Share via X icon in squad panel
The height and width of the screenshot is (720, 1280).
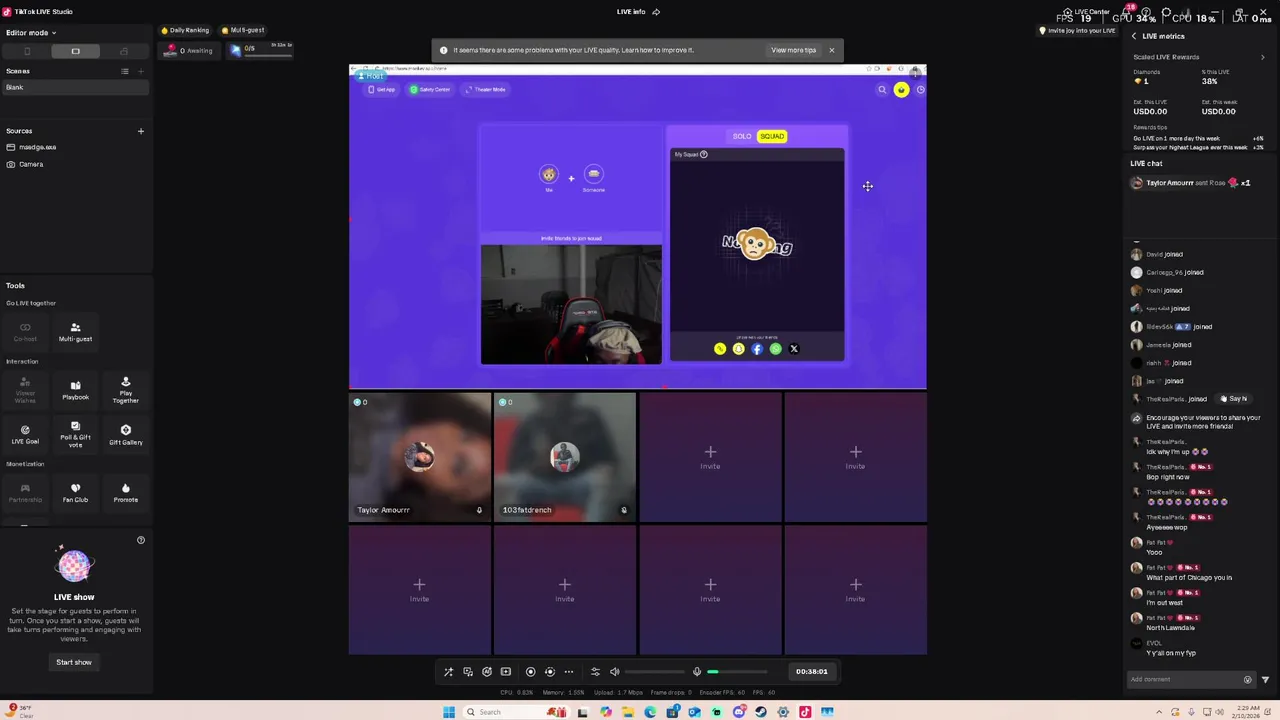pyautogui.click(x=794, y=349)
